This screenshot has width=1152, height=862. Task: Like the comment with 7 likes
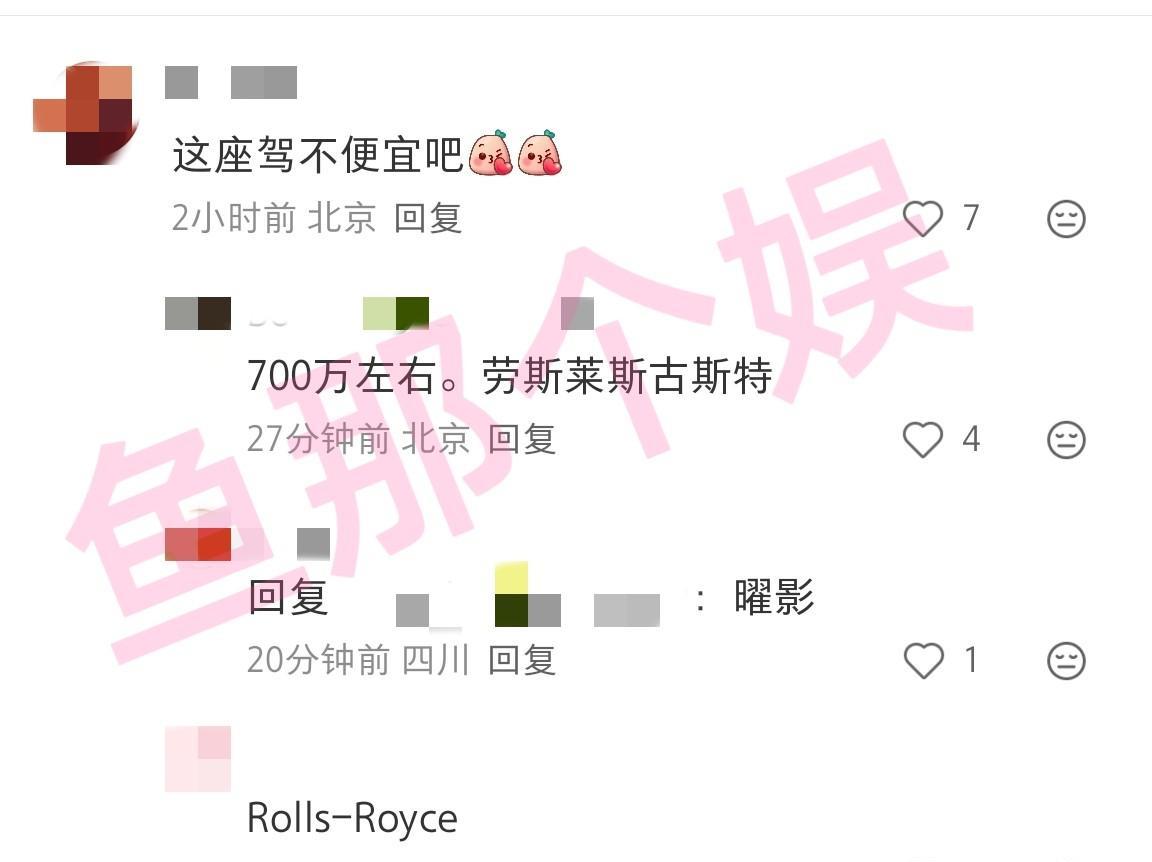pos(923,218)
